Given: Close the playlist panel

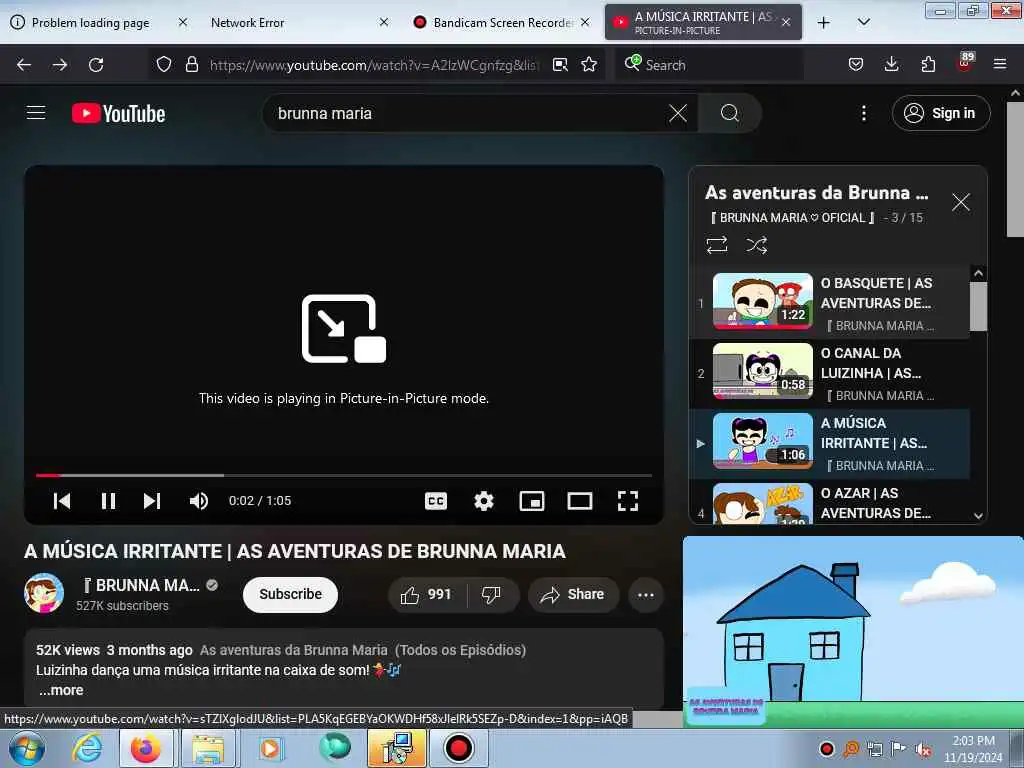Looking at the screenshot, I should [x=961, y=202].
